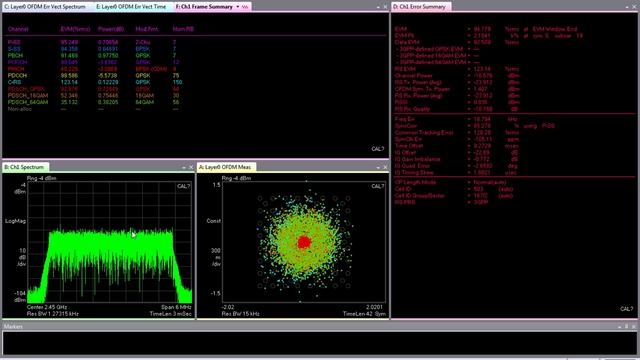Close the Layer0 OFDM Meas panel
Viewport: 640px width, 360px height.
coord(385,167)
